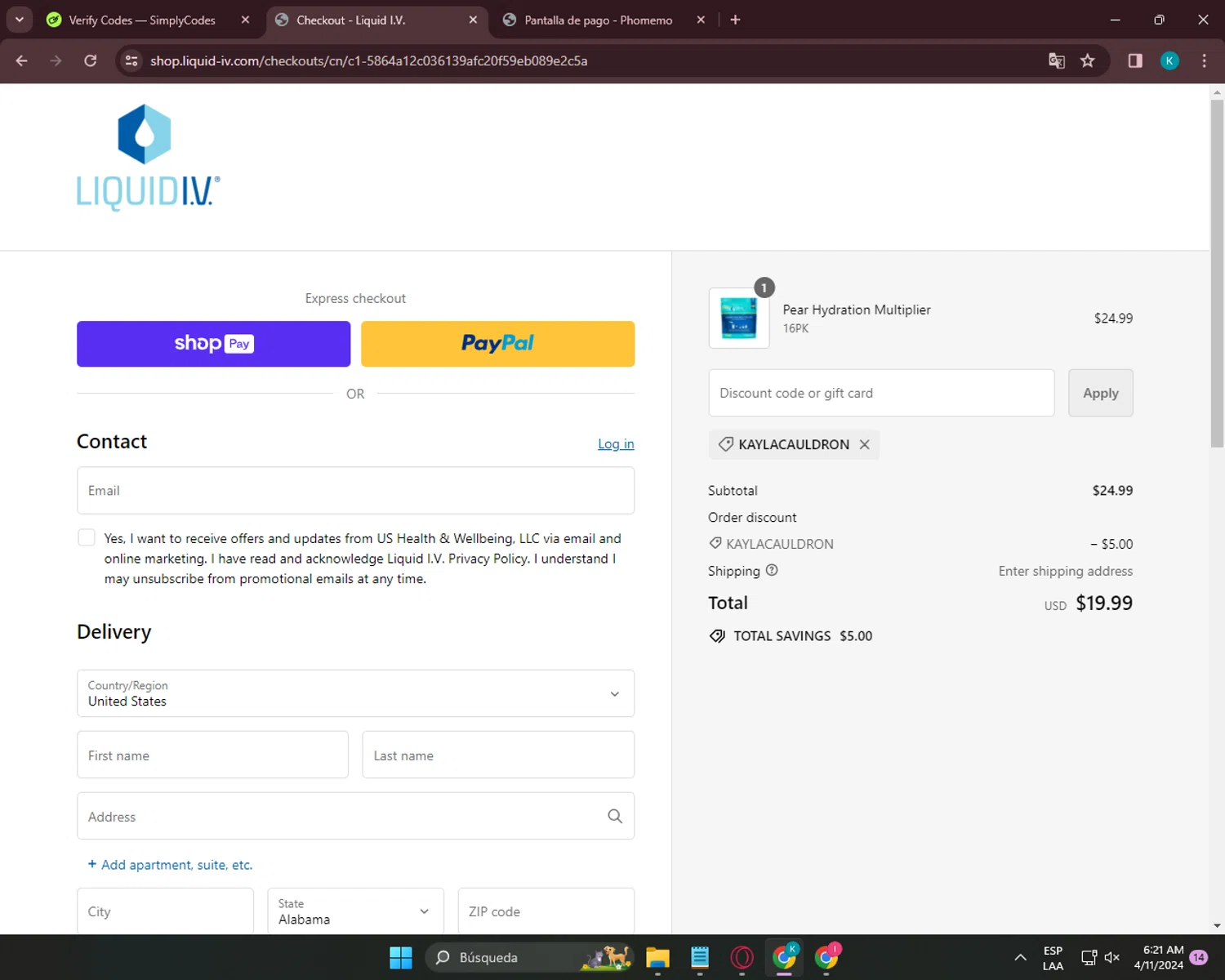Screen dimensions: 1225x980
Task: Open File Explorer from taskbar
Action: (x=657, y=957)
